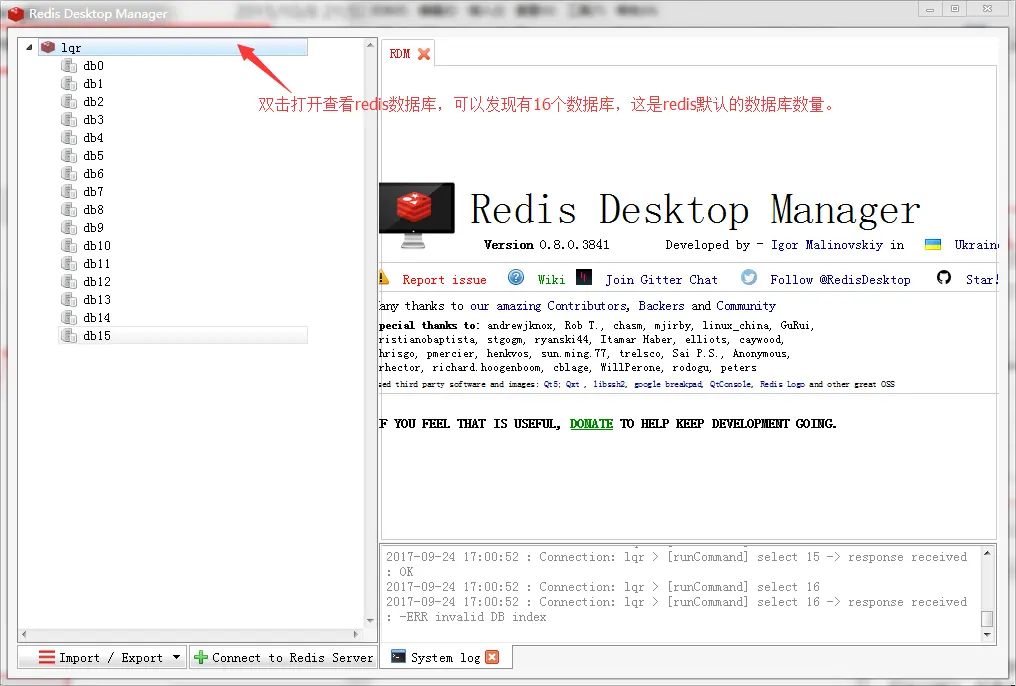Screen dimensions: 1016x686
Task: Open Igor Malinovskiy developer link
Action: (x=827, y=245)
